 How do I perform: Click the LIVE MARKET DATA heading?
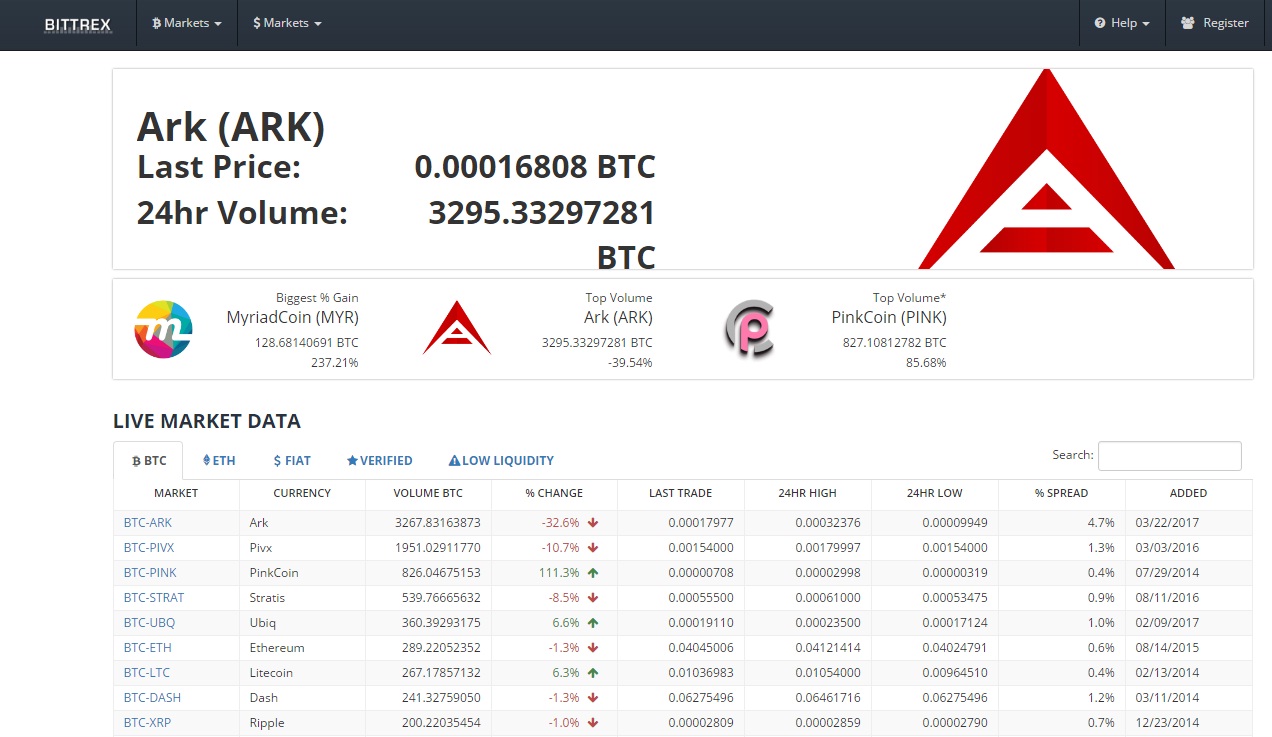click(207, 421)
